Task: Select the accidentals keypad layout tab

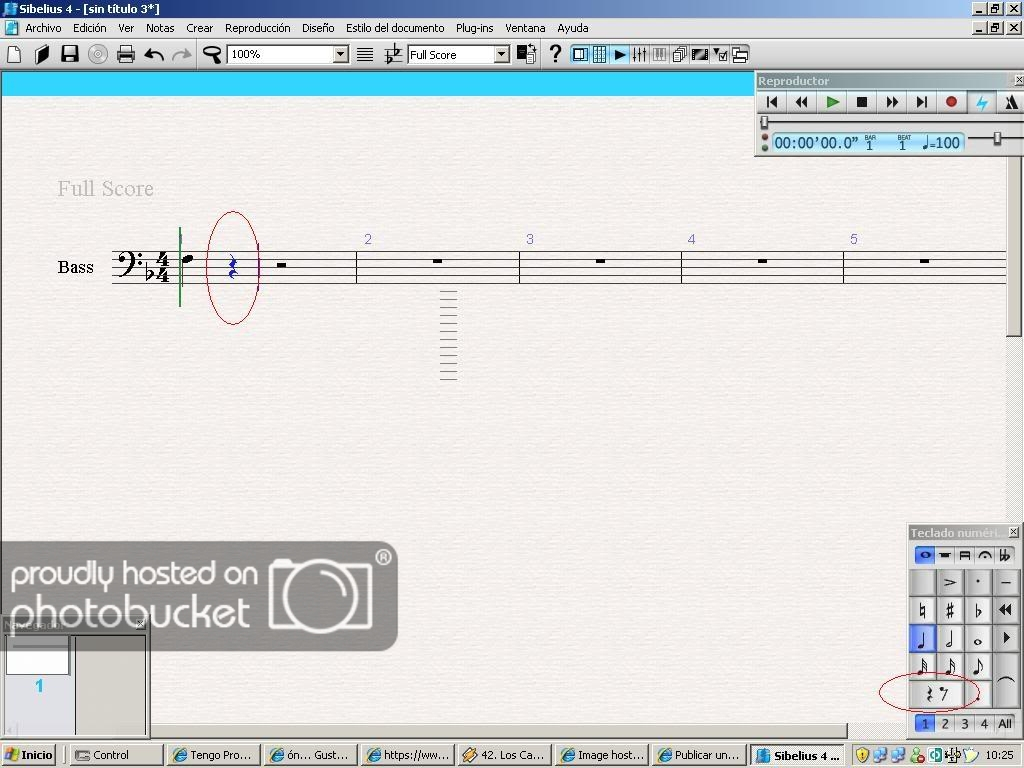Action: (x=1004, y=556)
